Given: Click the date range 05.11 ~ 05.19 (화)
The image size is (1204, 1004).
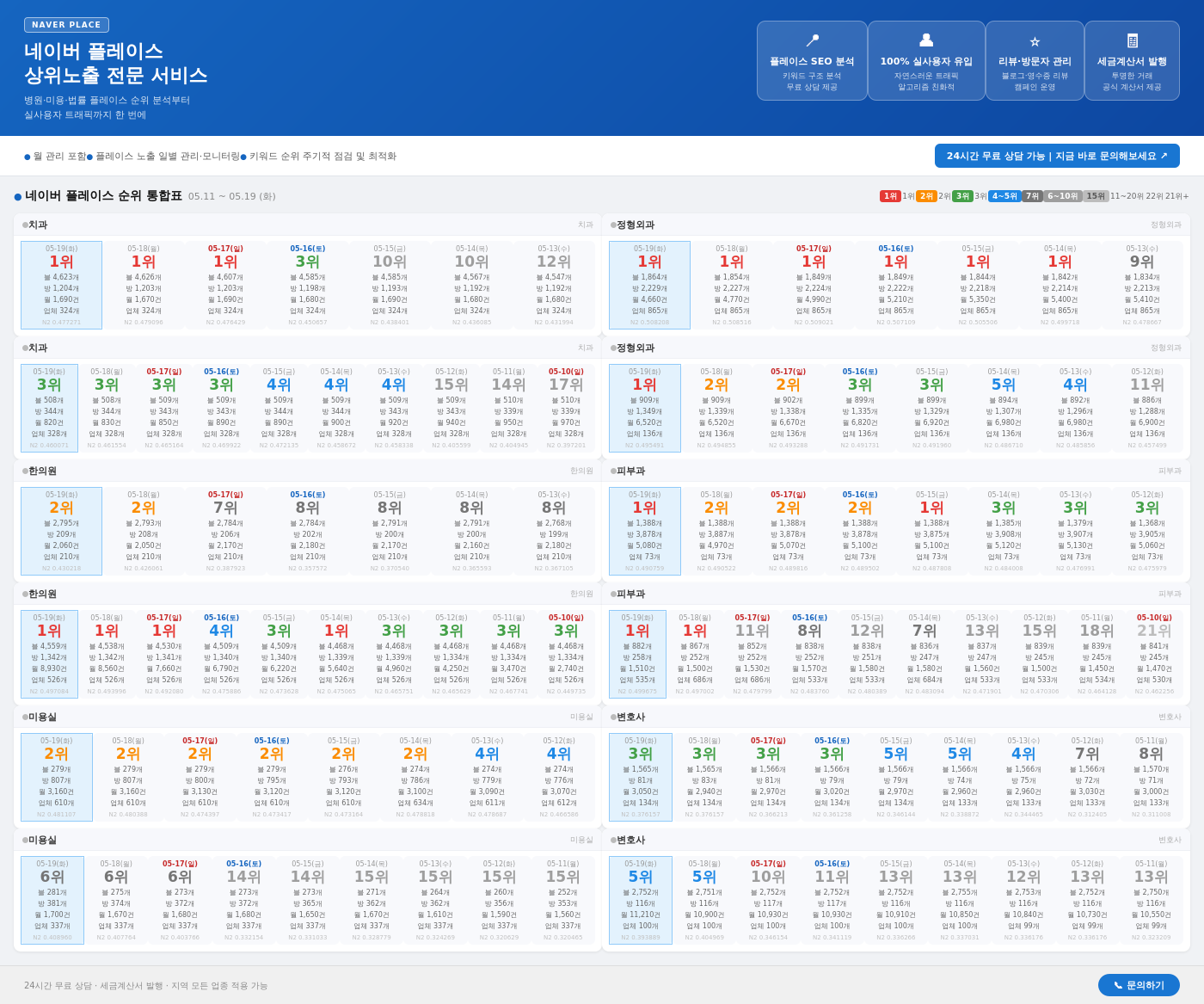Looking at the screenshot, I should (232, 197).
